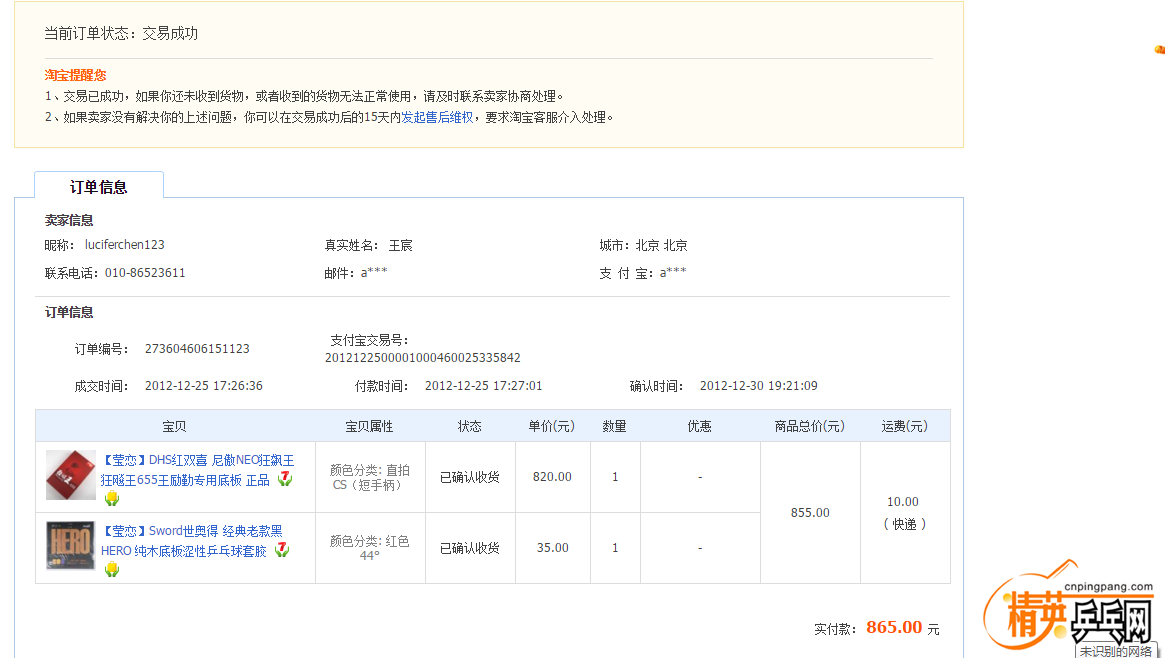Click quantity 1 in the DHS blade row

click(615, 477)
